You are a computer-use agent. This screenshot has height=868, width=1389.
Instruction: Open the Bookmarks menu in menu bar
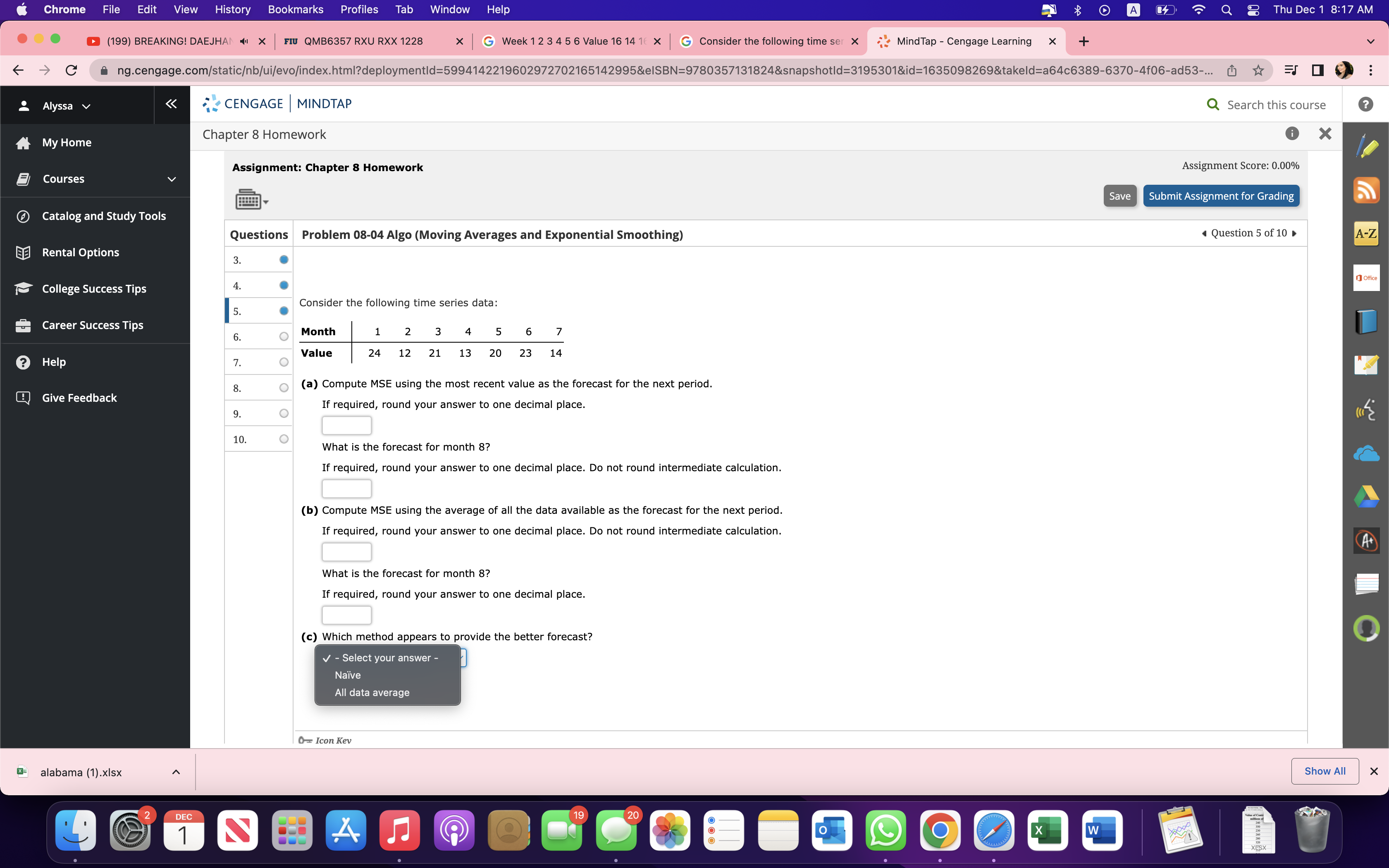[x=295, y=9]
